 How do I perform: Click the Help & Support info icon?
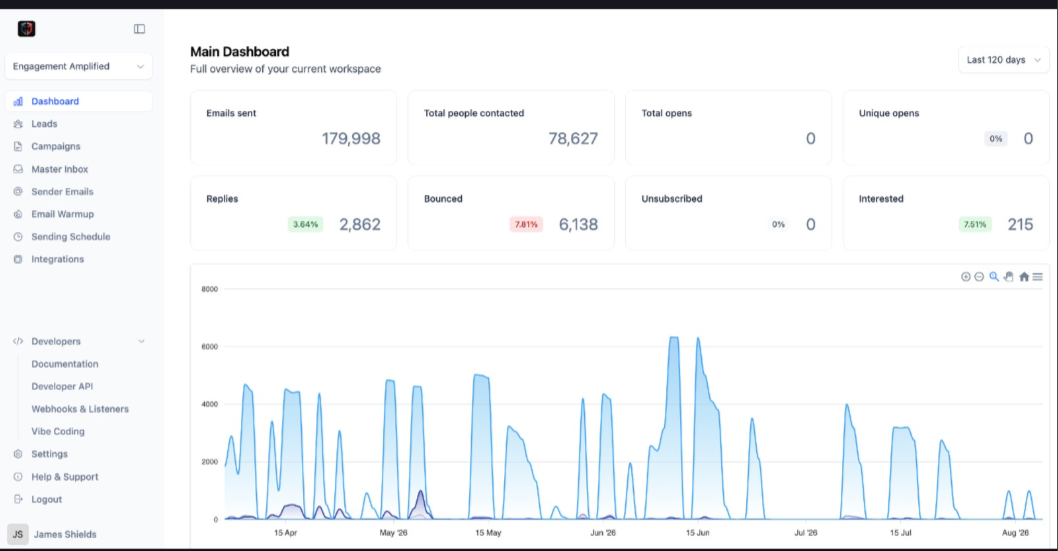[18, 477]
